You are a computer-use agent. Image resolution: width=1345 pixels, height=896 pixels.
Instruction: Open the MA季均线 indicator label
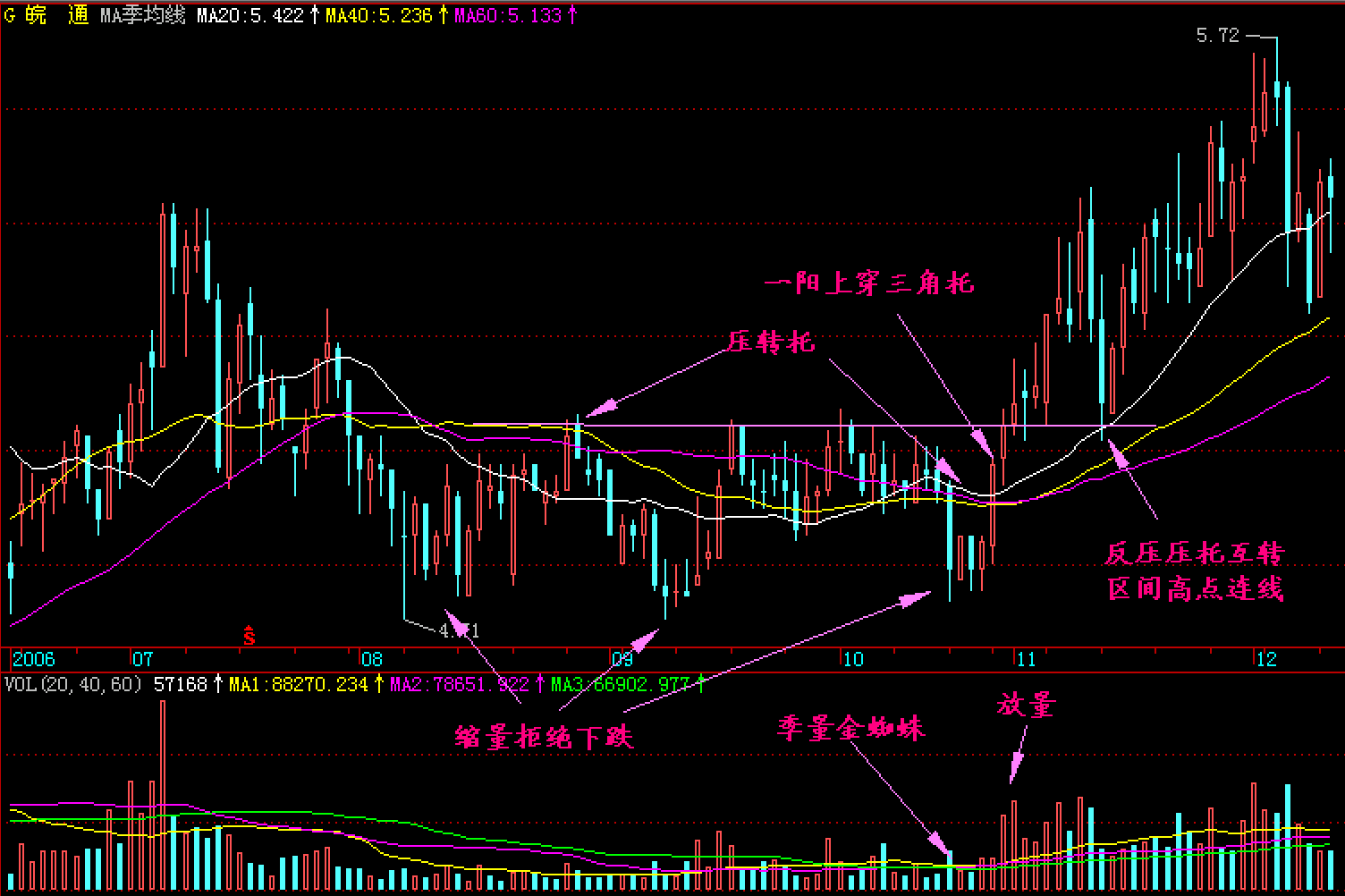point(143,15)
